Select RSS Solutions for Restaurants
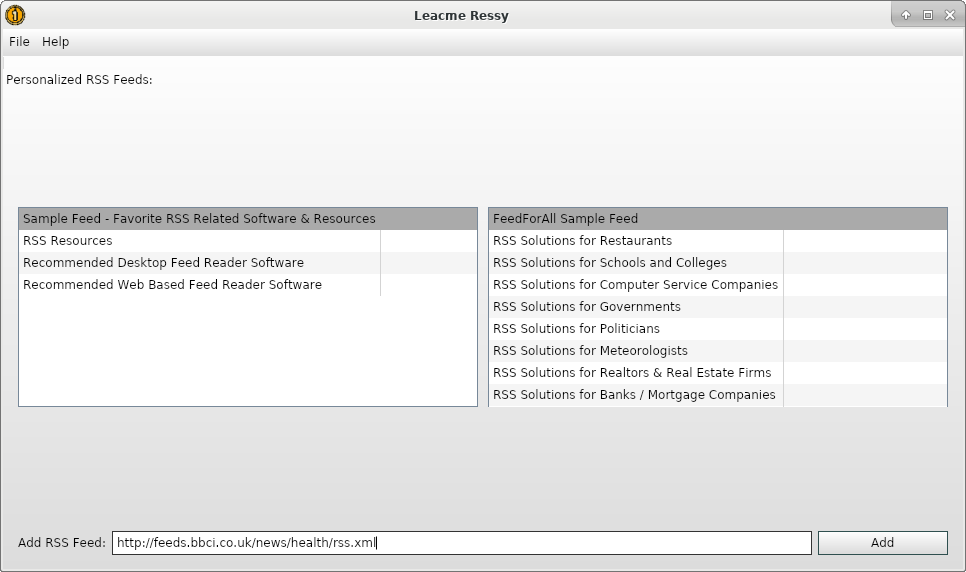 point(582,241)
